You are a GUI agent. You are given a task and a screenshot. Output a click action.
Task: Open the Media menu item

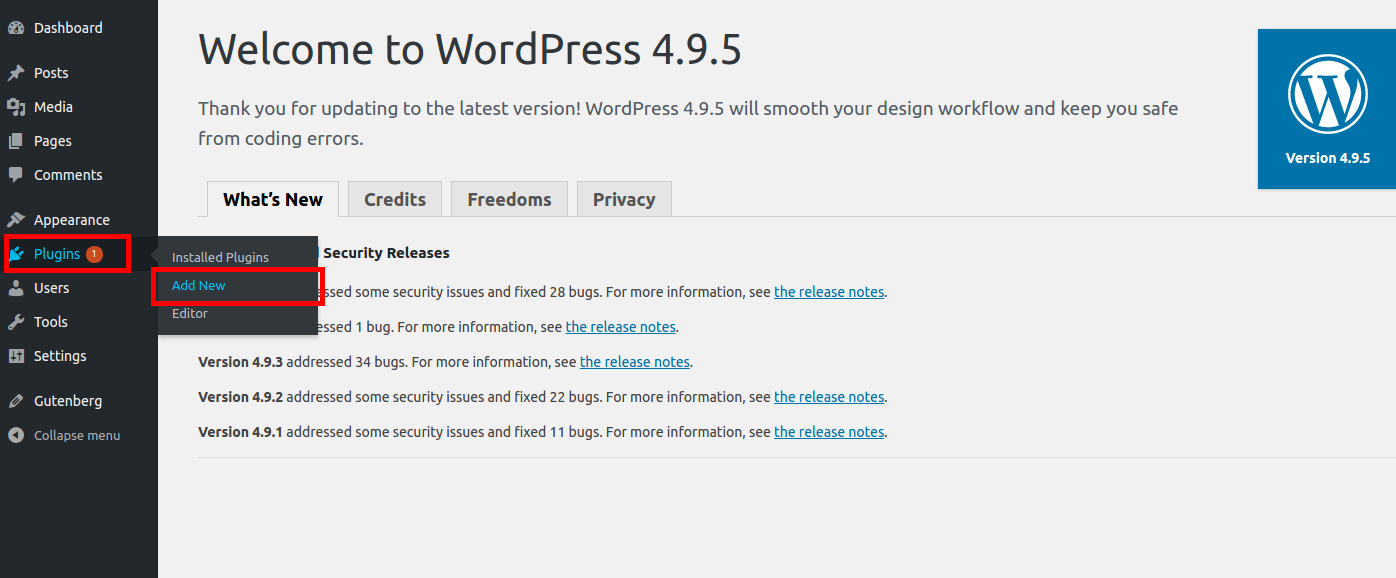pos(79,107)
